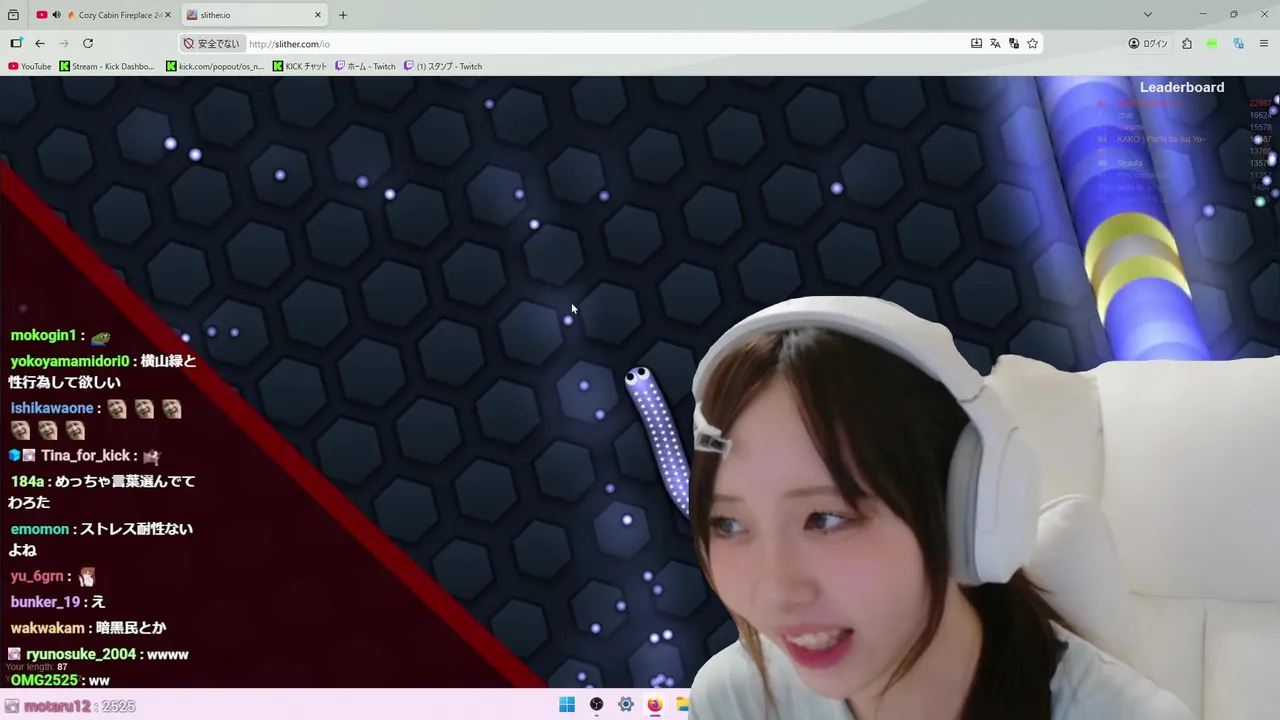Viewport: 1280px width, 720px height.
Task: Close the slither.io tab
Action: (318, 15)
